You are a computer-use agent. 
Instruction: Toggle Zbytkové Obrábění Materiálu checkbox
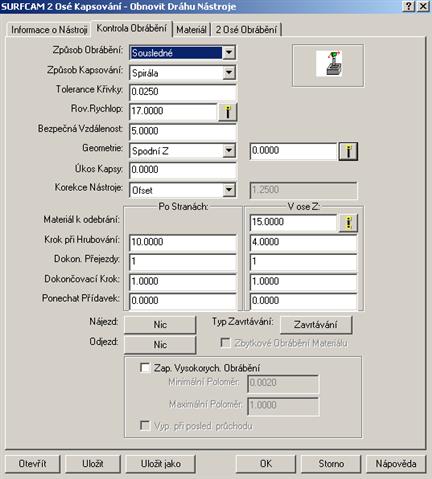point(225,343)
